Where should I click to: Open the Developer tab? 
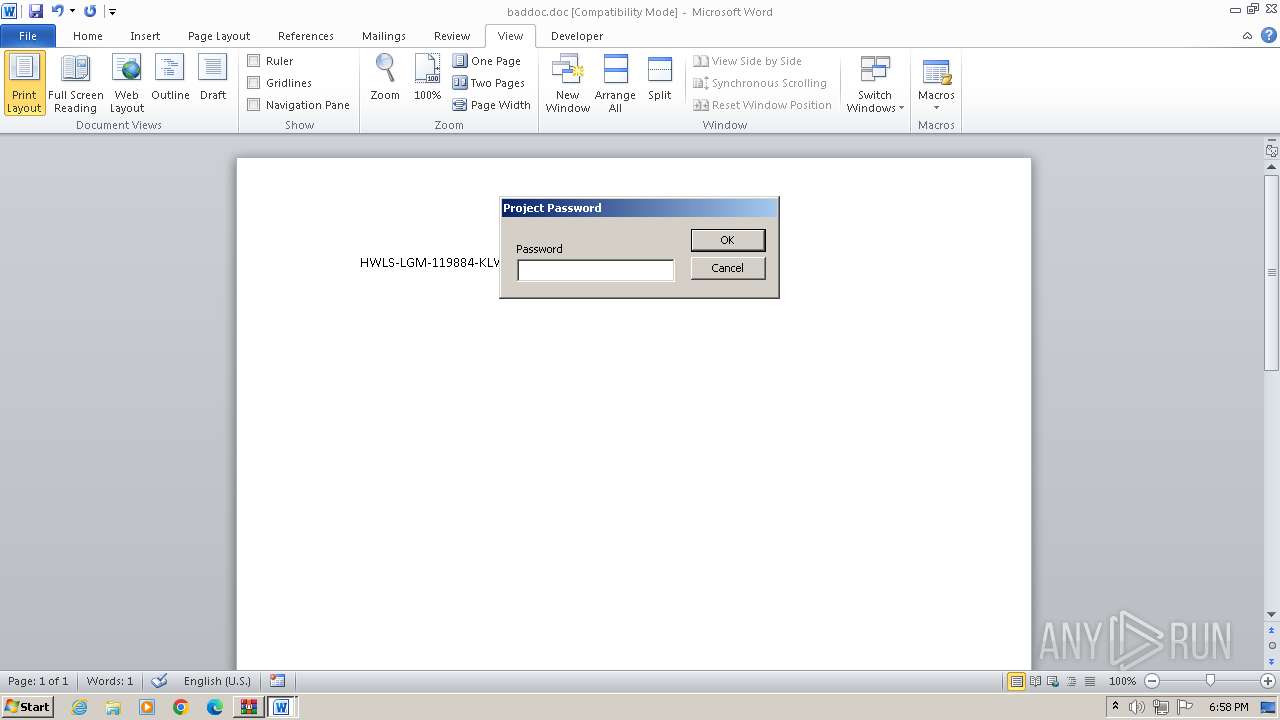(577, 35)
